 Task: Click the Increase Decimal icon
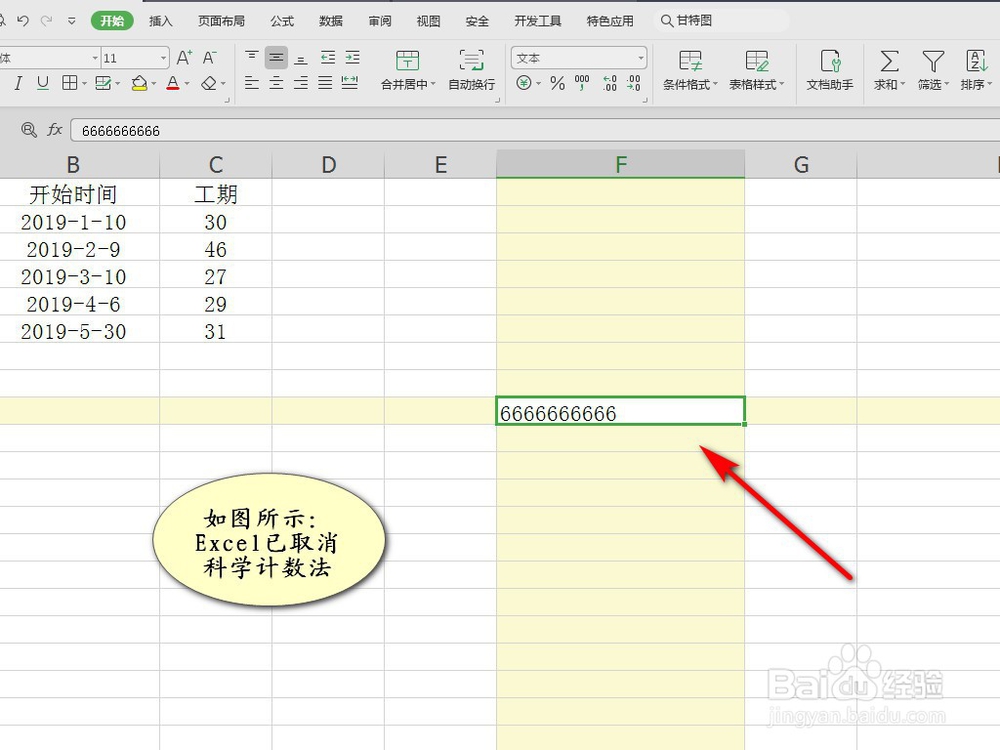click(609, 82)
